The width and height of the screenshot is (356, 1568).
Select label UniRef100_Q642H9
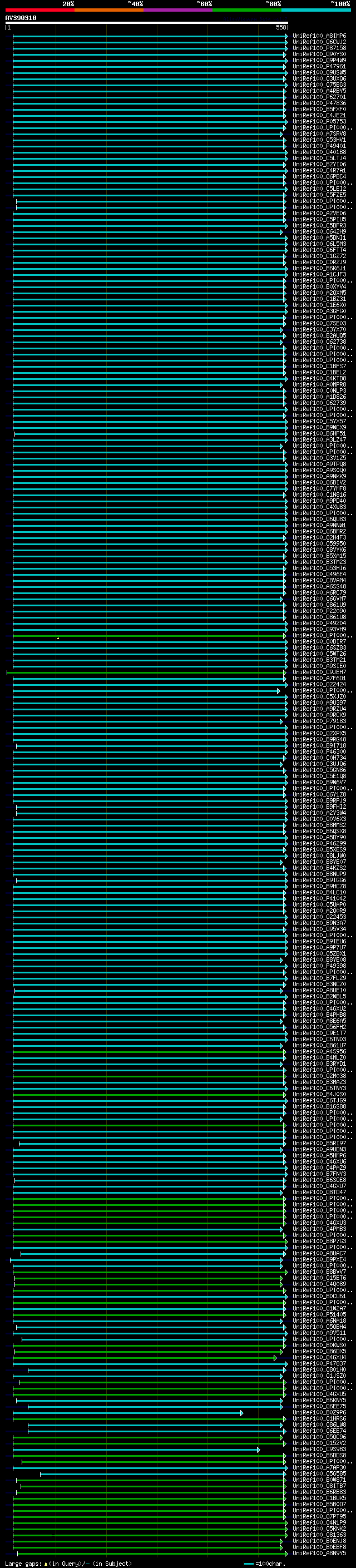pyautogui.click(x=319, y=231)
